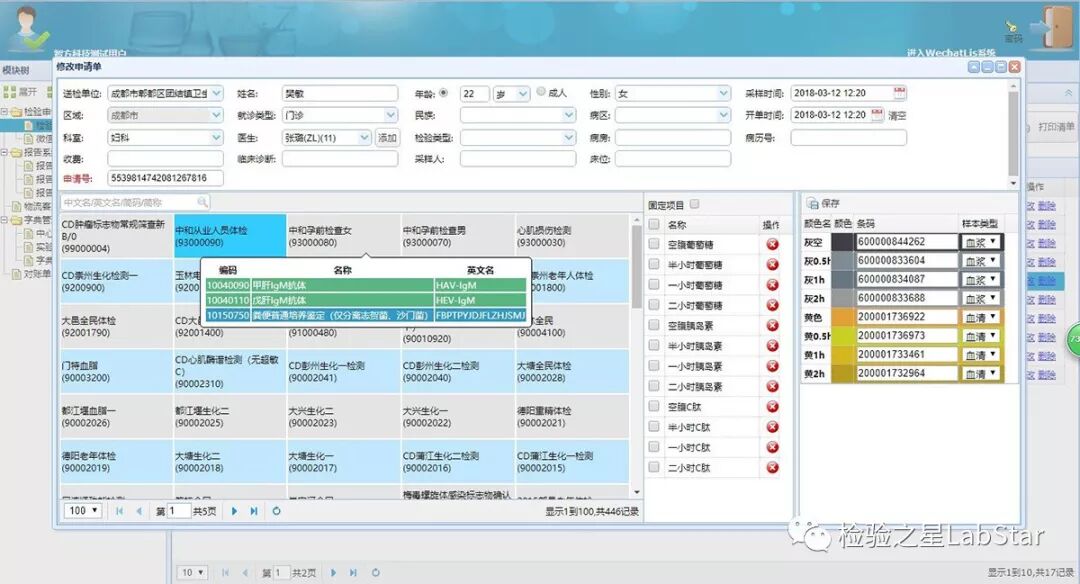Delete 空腹胰岛素 with its red X icon

(772, 326)
